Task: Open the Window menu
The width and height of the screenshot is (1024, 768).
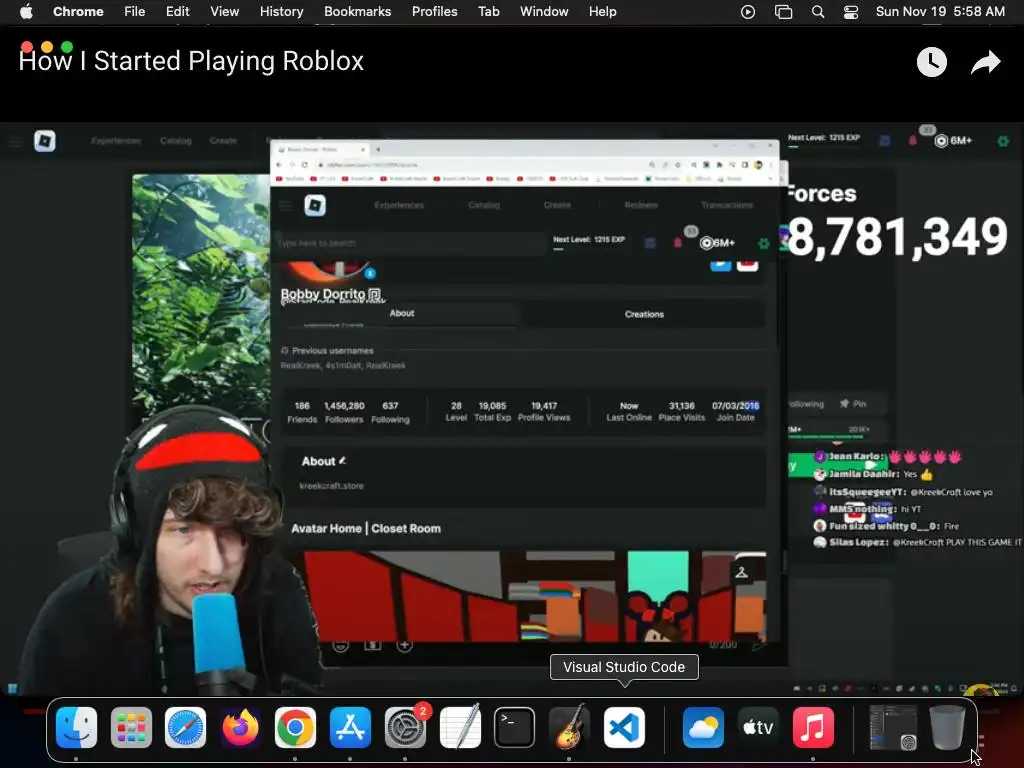Action: pyautogui.click(x=544, y=12)
